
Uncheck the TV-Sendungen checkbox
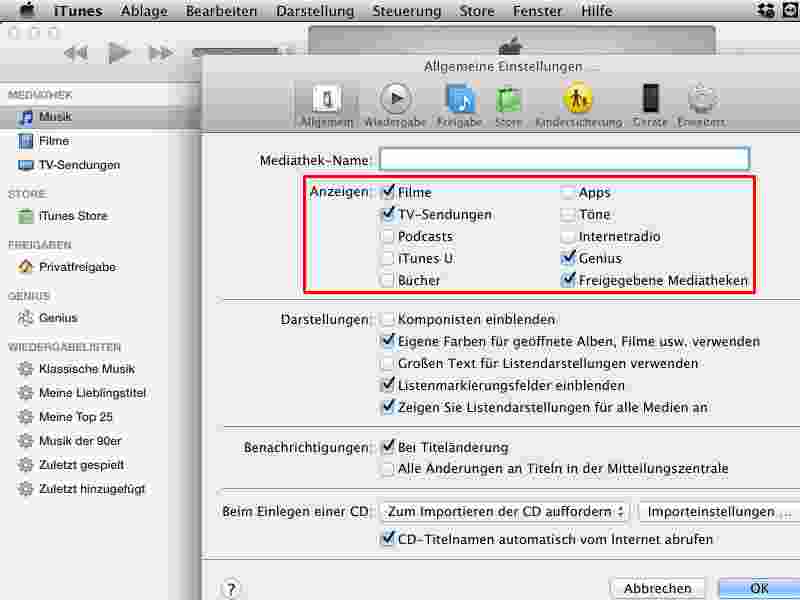[388, 214]
